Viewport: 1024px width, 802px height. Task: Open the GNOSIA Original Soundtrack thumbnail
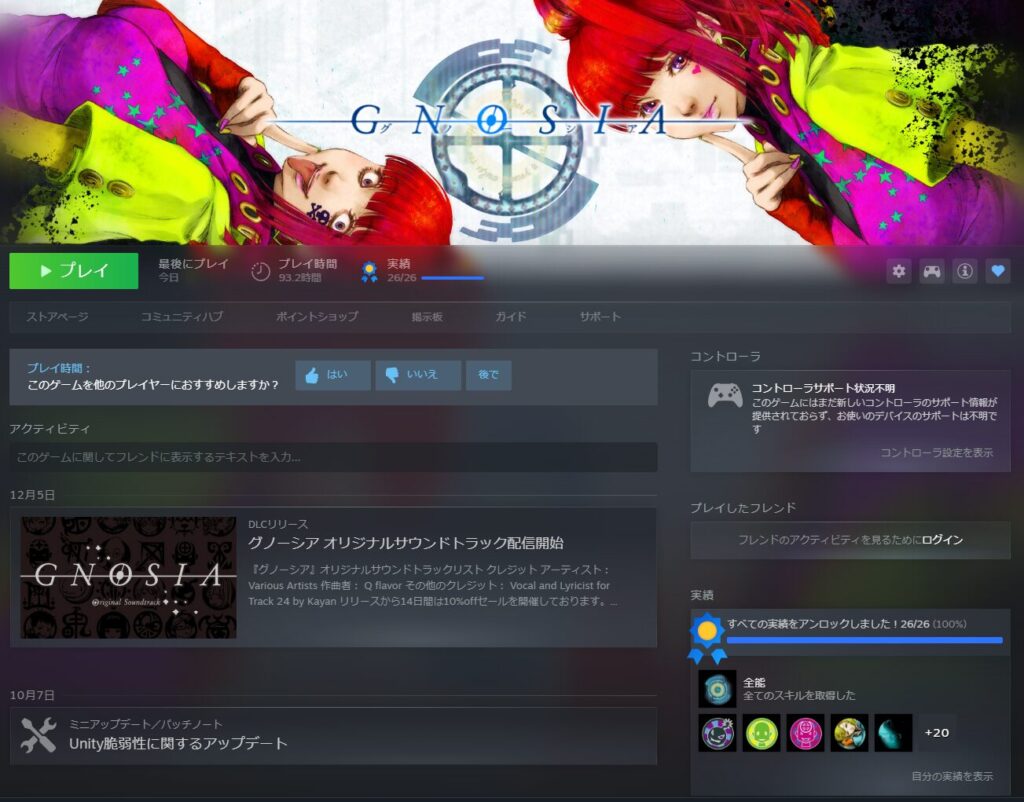point(129,577)
